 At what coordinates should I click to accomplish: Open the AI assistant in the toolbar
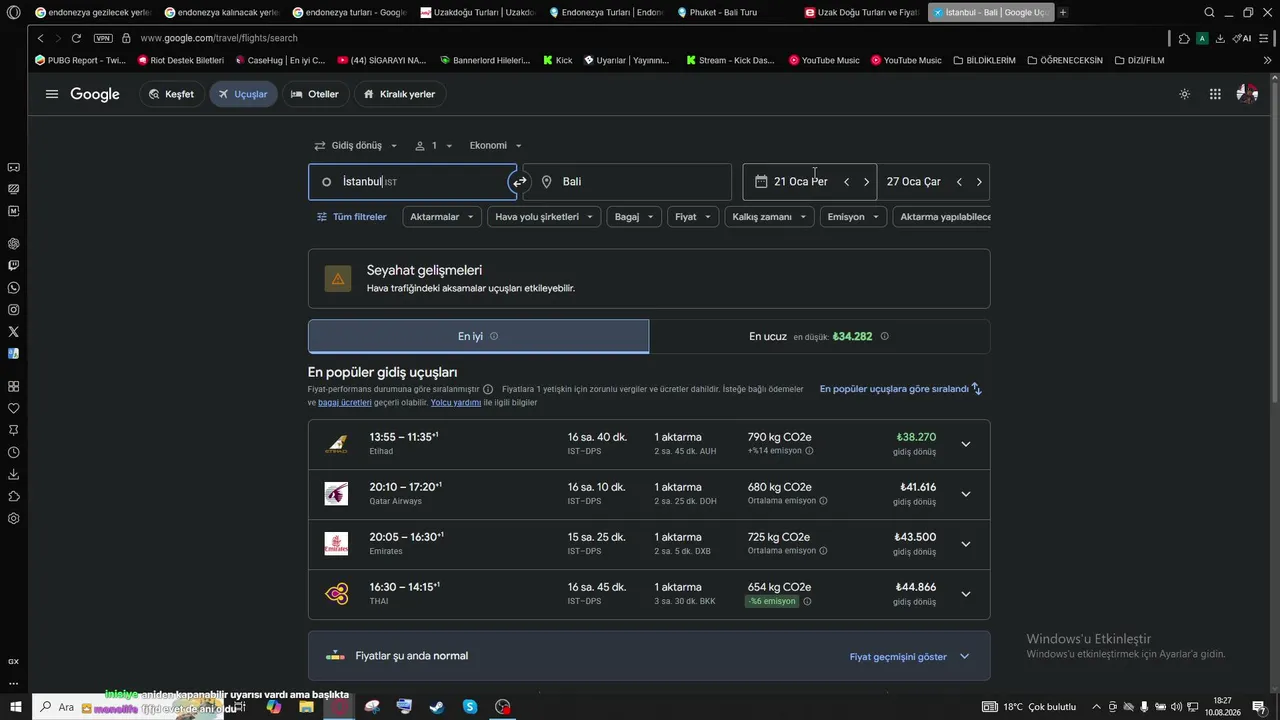click(1242, 38)
